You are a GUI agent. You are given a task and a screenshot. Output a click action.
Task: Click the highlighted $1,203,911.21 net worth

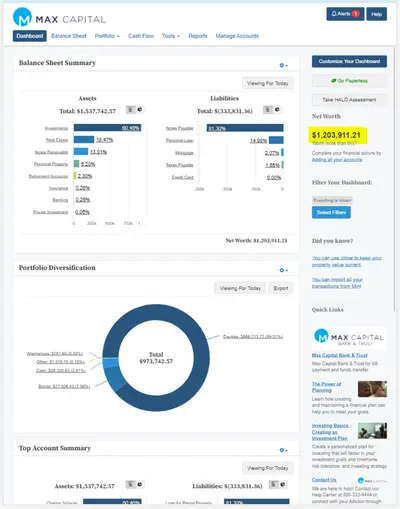coord(336,135)
